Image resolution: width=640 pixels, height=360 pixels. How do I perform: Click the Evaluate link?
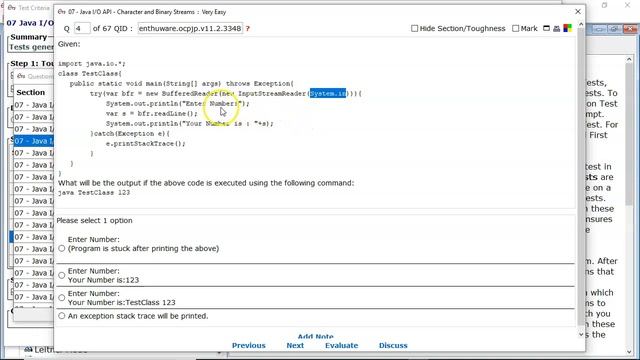[x=342, y=345]
